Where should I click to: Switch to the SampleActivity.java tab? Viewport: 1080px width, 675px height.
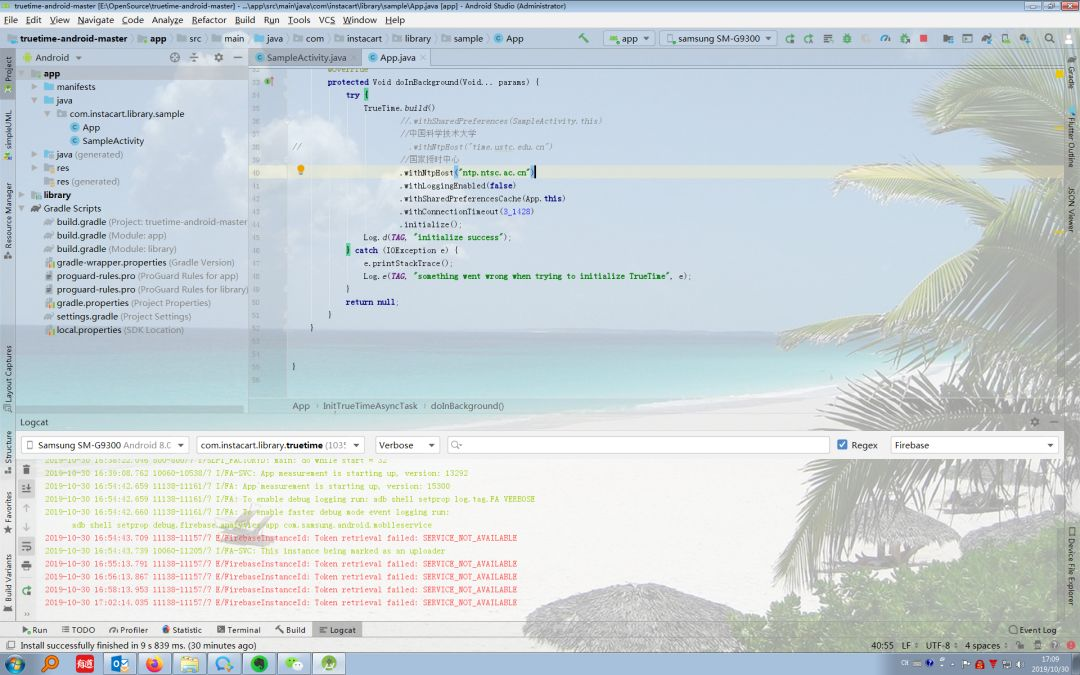click(x=304, y=58)
